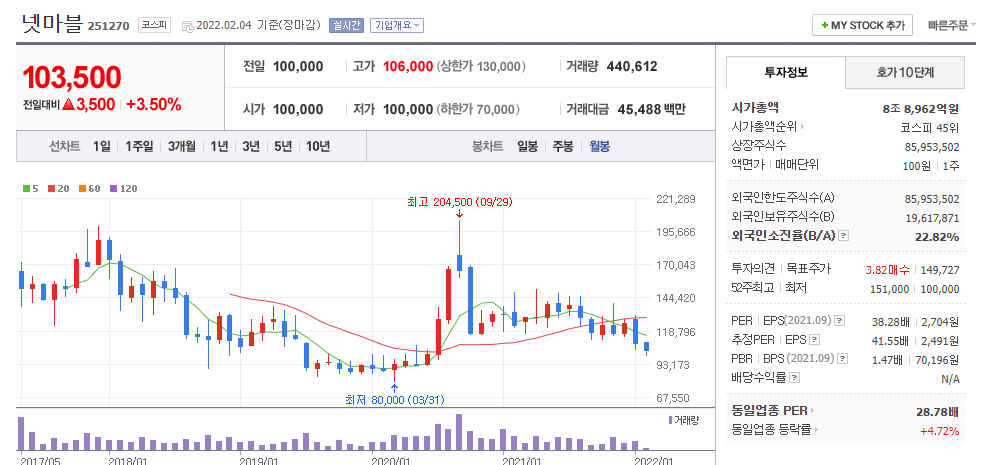Add stock with MY STOCK 추가 button
This screenshot has width=985, height=465.
(862, 26)
